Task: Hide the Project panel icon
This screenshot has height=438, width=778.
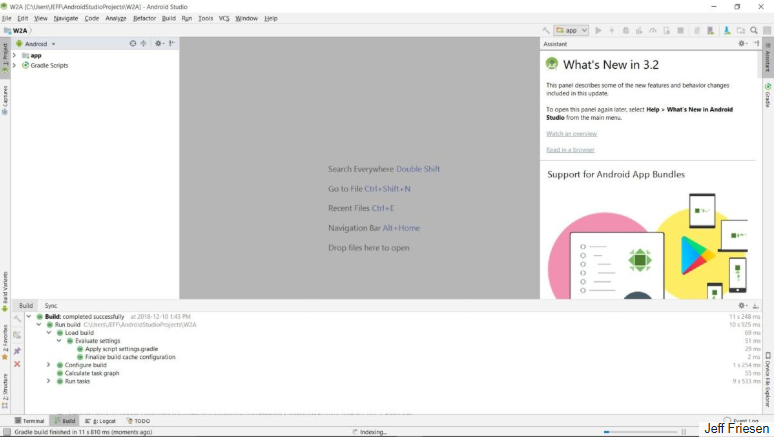Action: coord(172,44)
